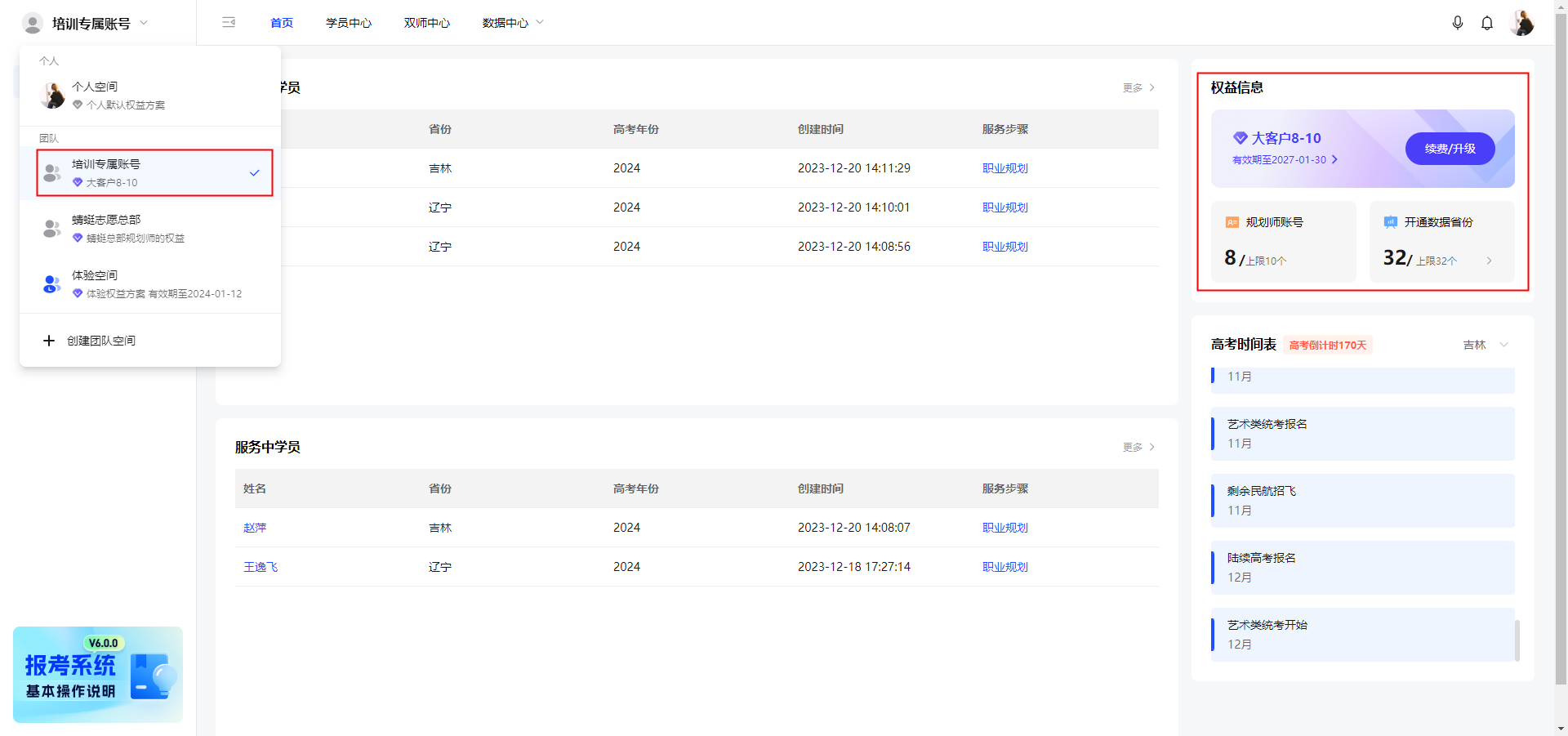Toggle the sidebar collapse icon

pyautogui.click(x=229, y=23)
